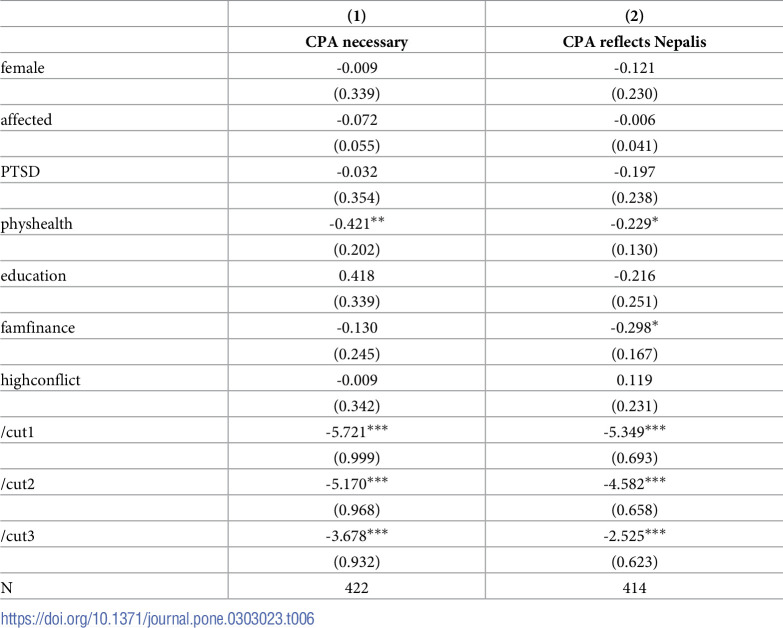Select the 'CPA necessary' column header
The width and height of the screenshot is (783, 628).
coord(357,41)
